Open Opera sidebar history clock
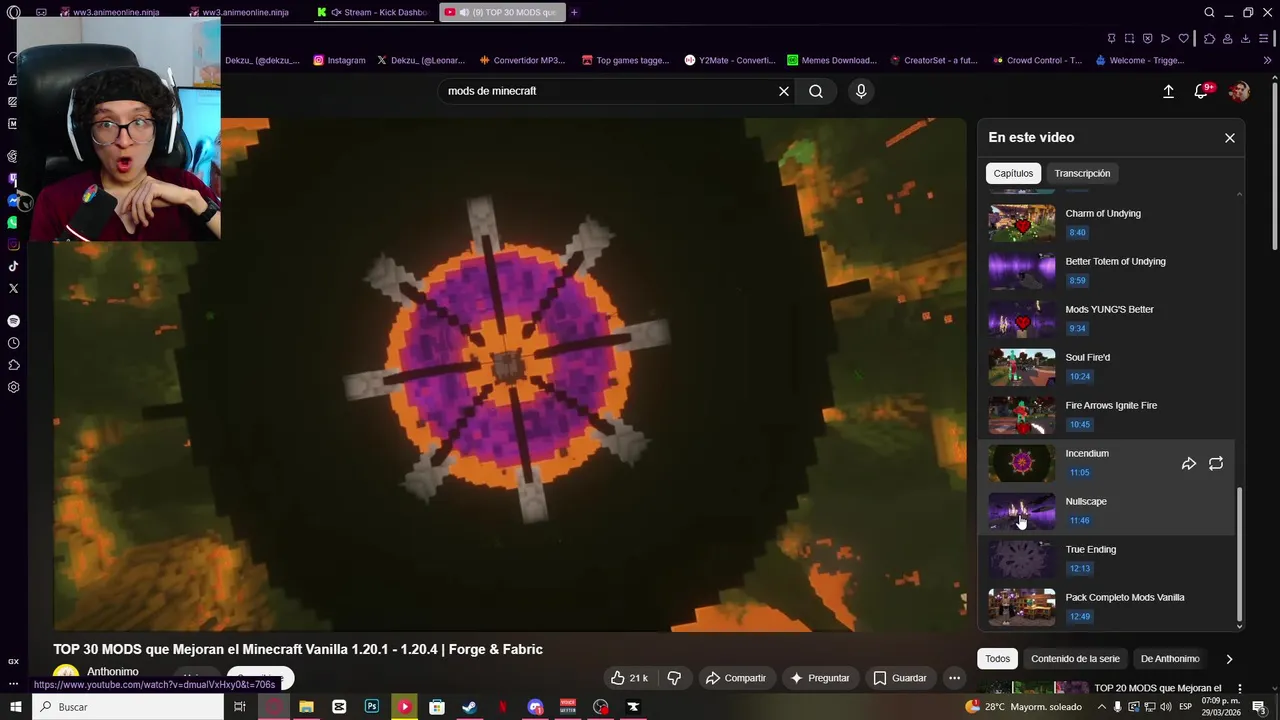1280x720 pixels. [13, 343]
